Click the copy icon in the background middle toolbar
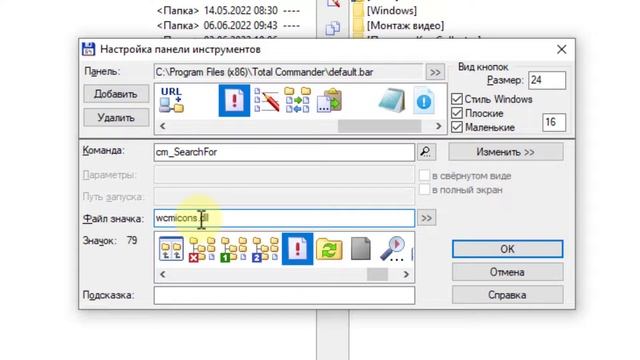Image resolution: width=640 pixels, height=360 pixels. point(333,28)
